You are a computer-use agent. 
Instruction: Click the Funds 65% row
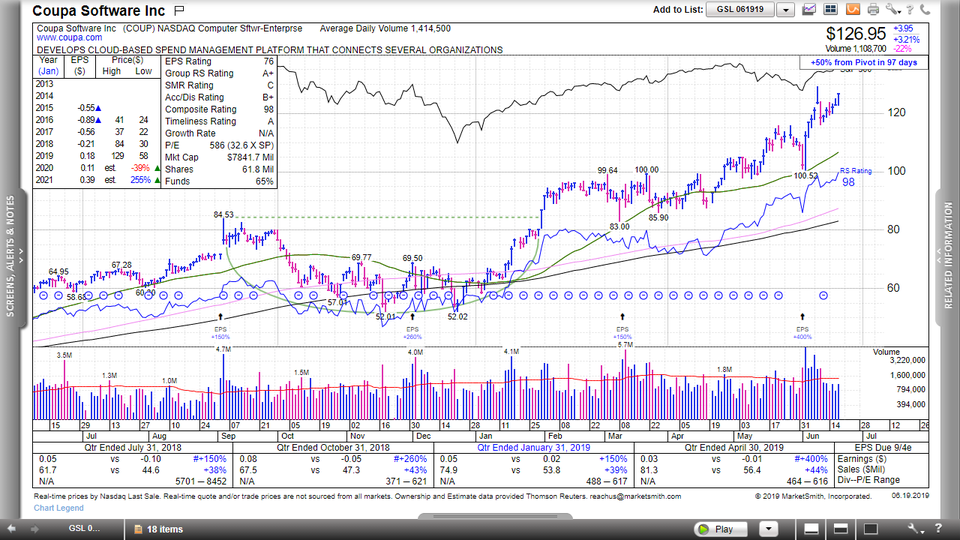pos(219,181)
